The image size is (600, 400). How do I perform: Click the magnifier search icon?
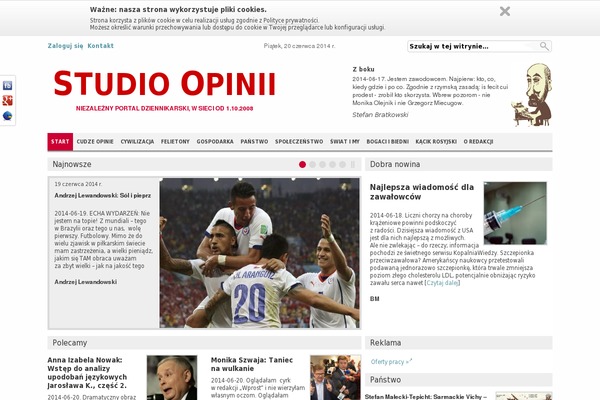pos(544,46)
